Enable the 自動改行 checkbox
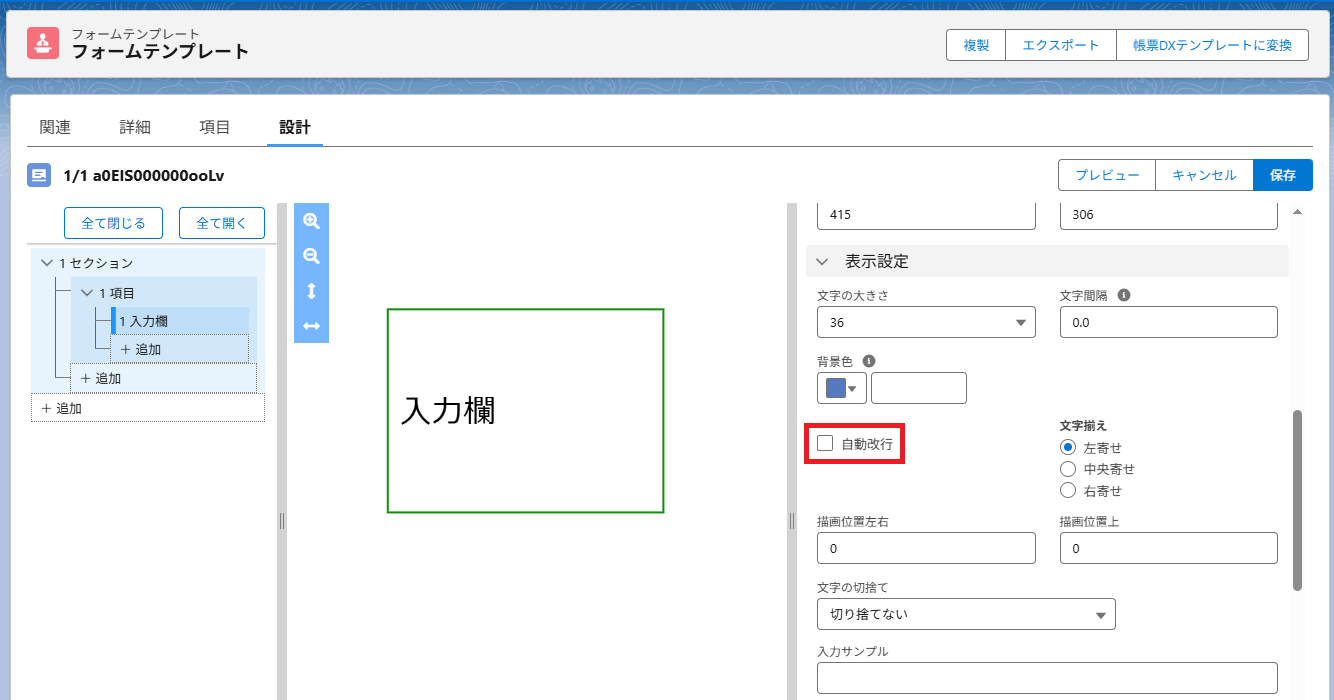 click(825, 443)
